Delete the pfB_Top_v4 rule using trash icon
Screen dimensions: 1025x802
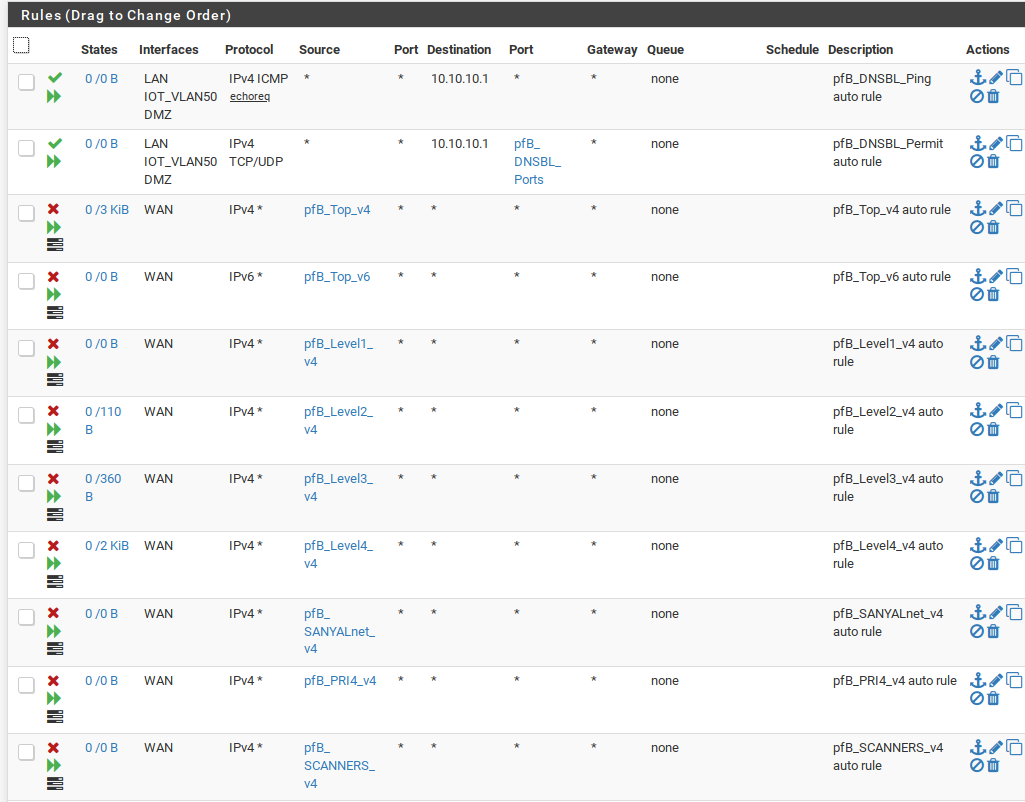click(x=993, y=227)
